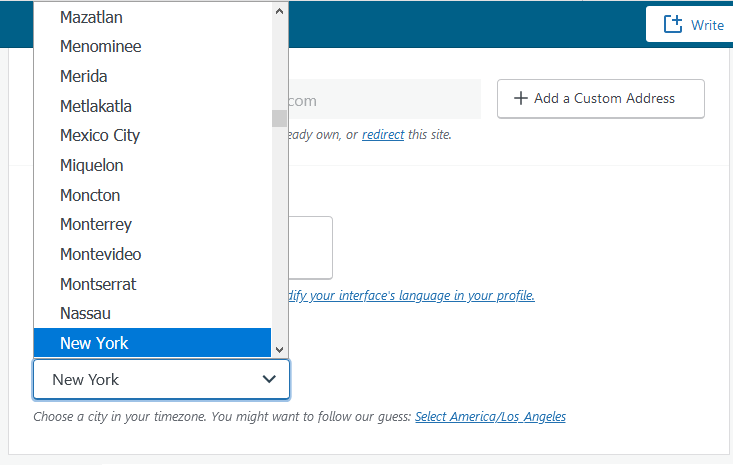Click the Write post icon

click(673, 24)
